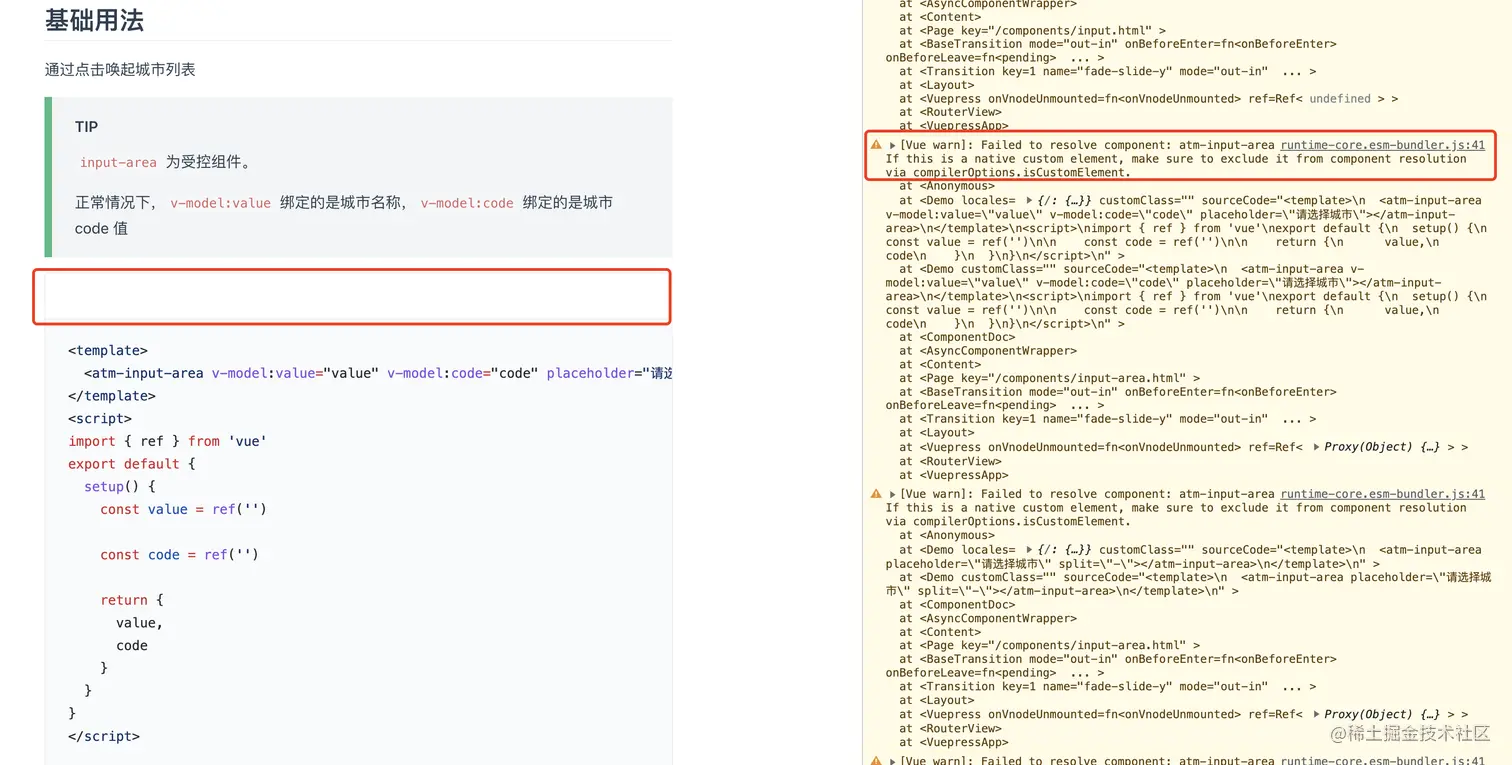
Task: Click the v-model:value inline code in tip
Action: pyautogui.click(x=220, y=203)
